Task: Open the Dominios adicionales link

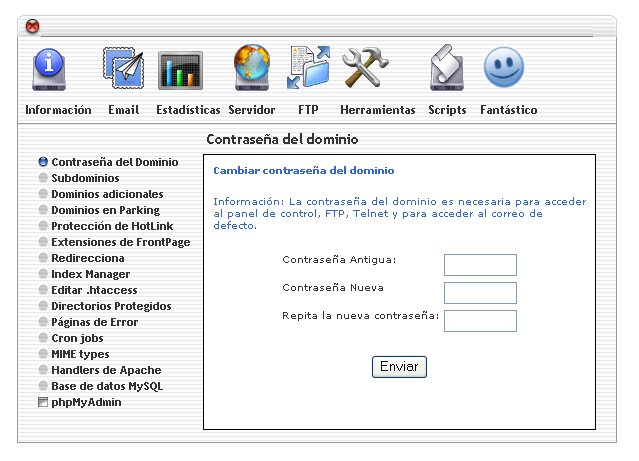Action: (108, 194)
